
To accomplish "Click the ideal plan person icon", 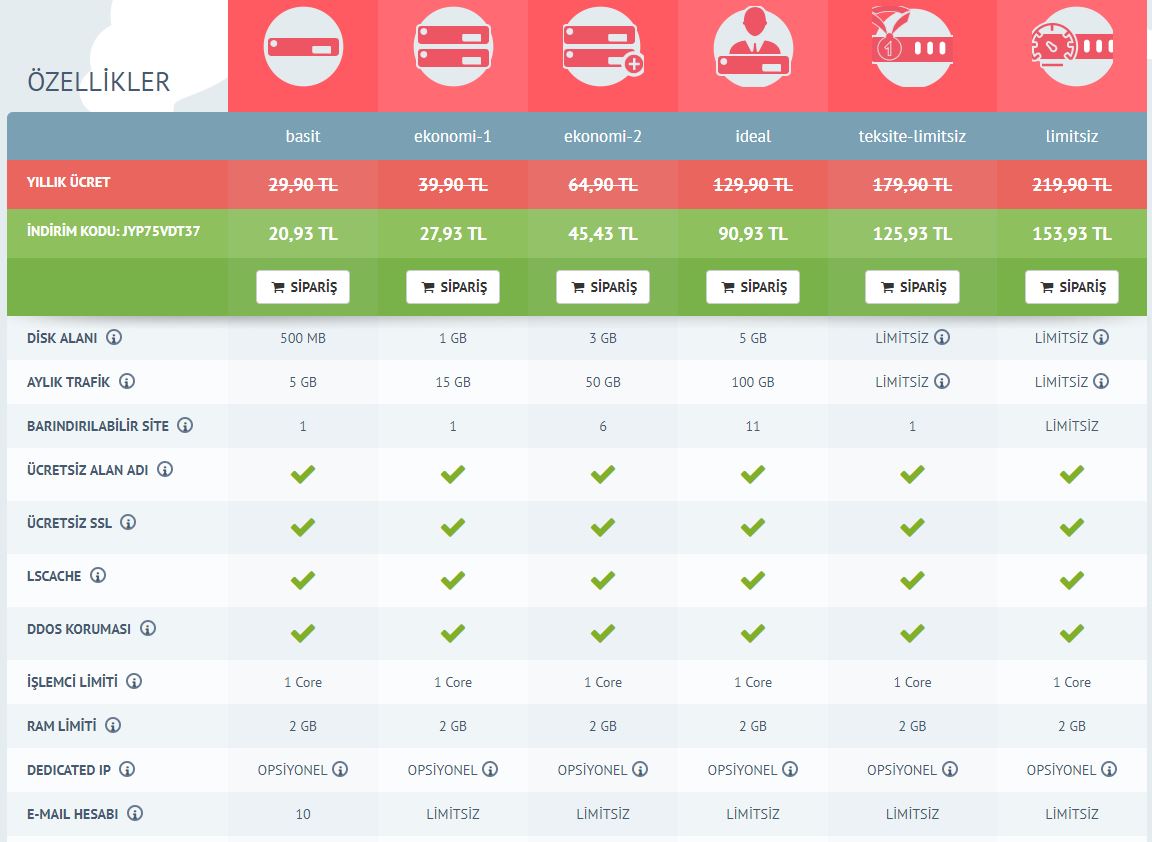I will (x=753, y=48).
